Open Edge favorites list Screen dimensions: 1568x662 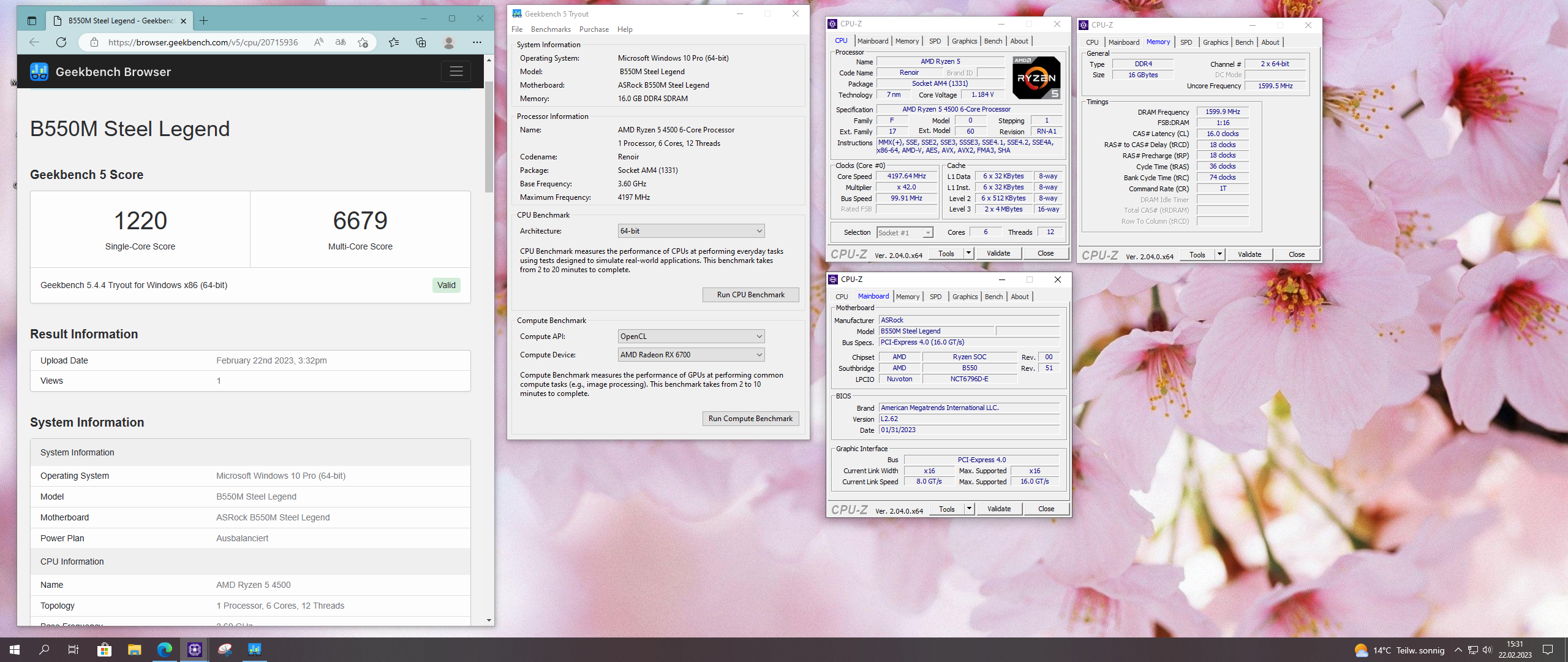click(394, 42)
